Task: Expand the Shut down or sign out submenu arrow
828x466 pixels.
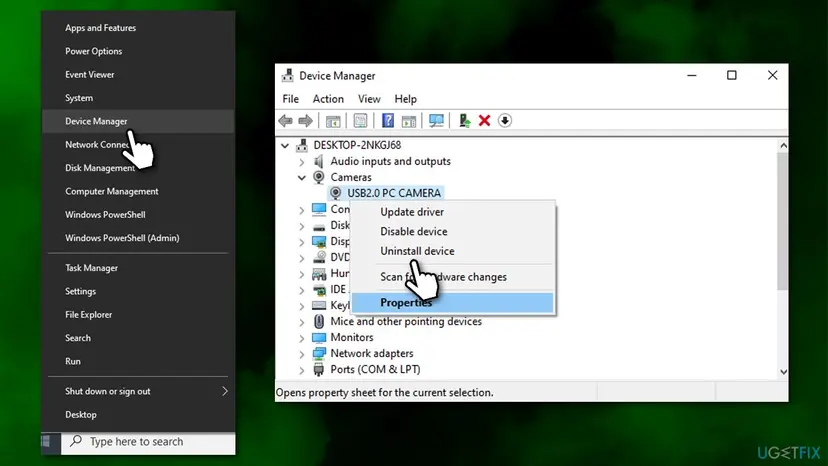Action: 225,391
